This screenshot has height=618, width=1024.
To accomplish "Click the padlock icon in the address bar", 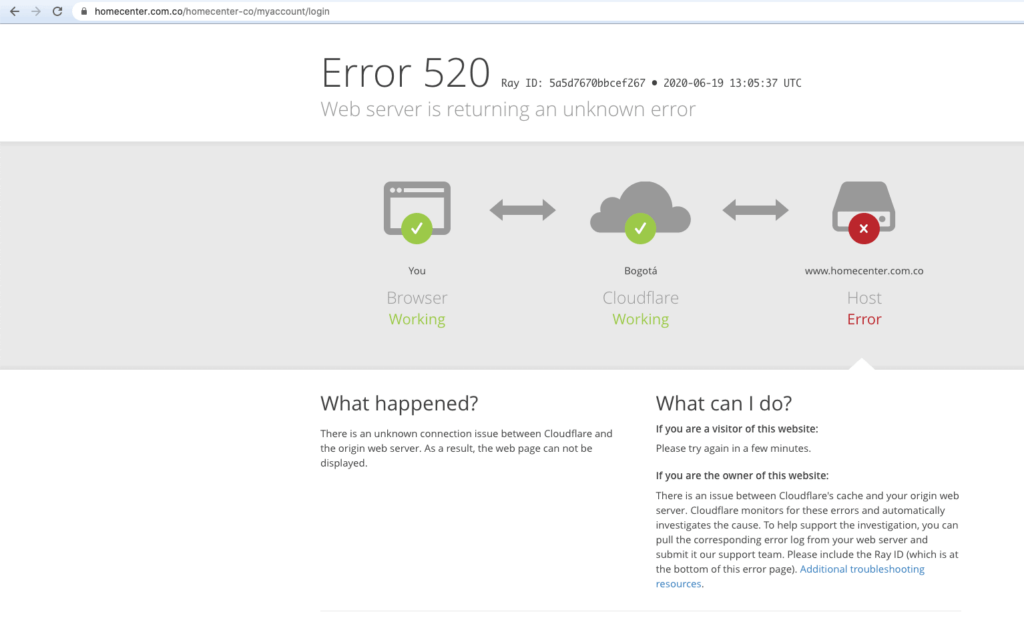I will pos(84,12).
